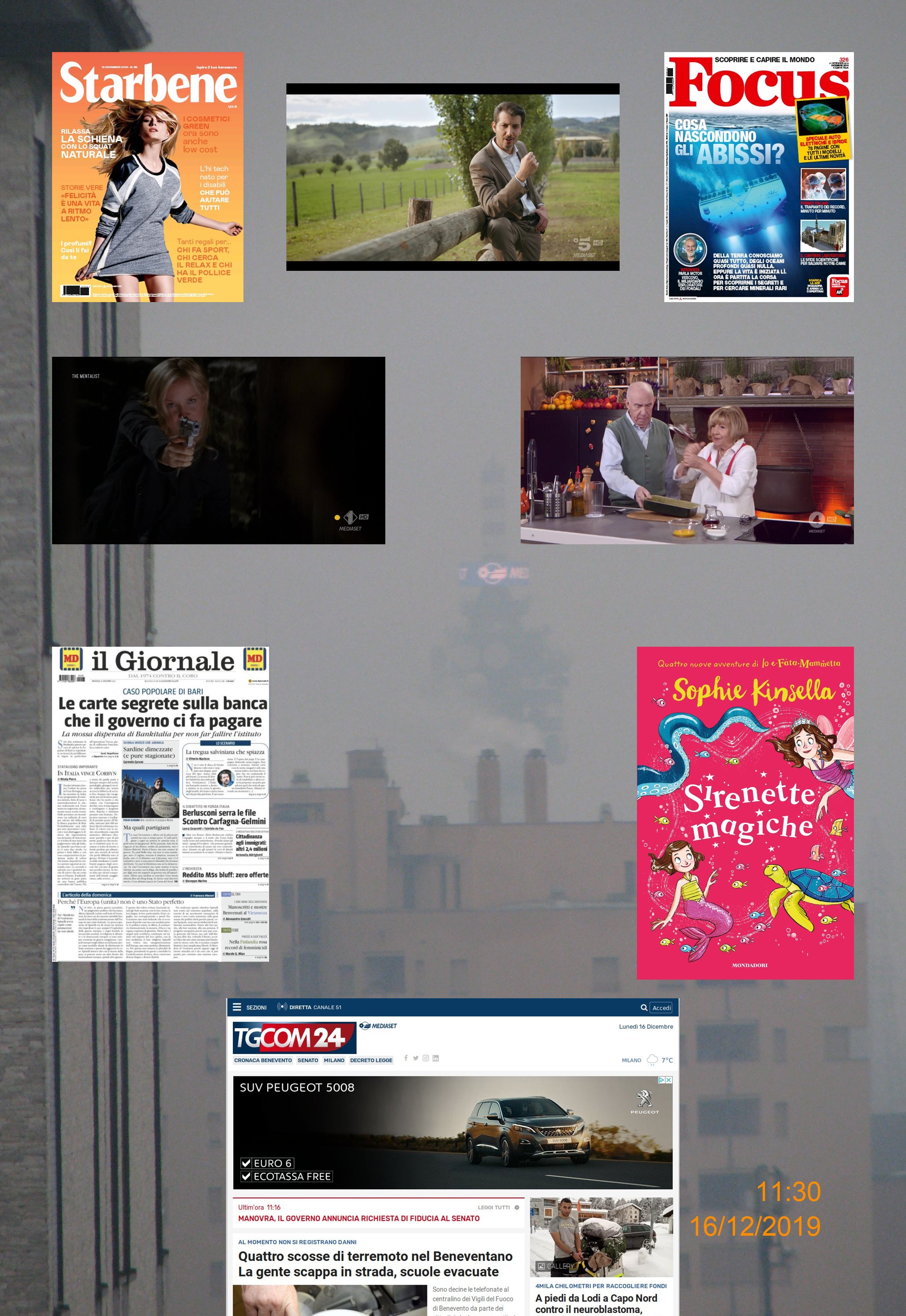The width and height of the screenshot is (906, 1316).
Task: Click the search magnifier icon on TGCOM24
Action: 644,1007
